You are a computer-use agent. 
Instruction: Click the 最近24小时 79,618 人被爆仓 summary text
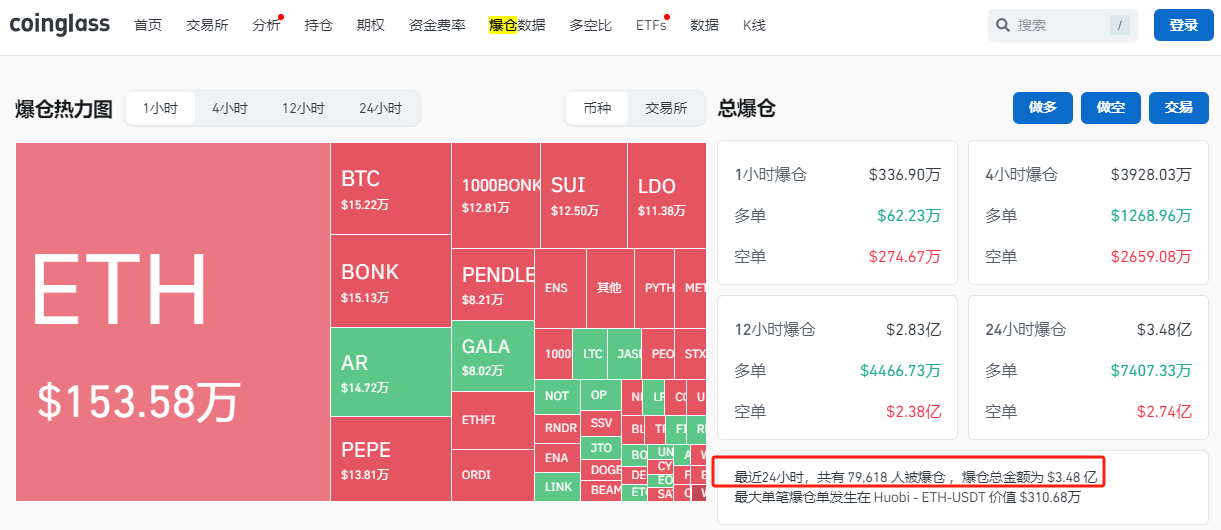tap(916, 476)
